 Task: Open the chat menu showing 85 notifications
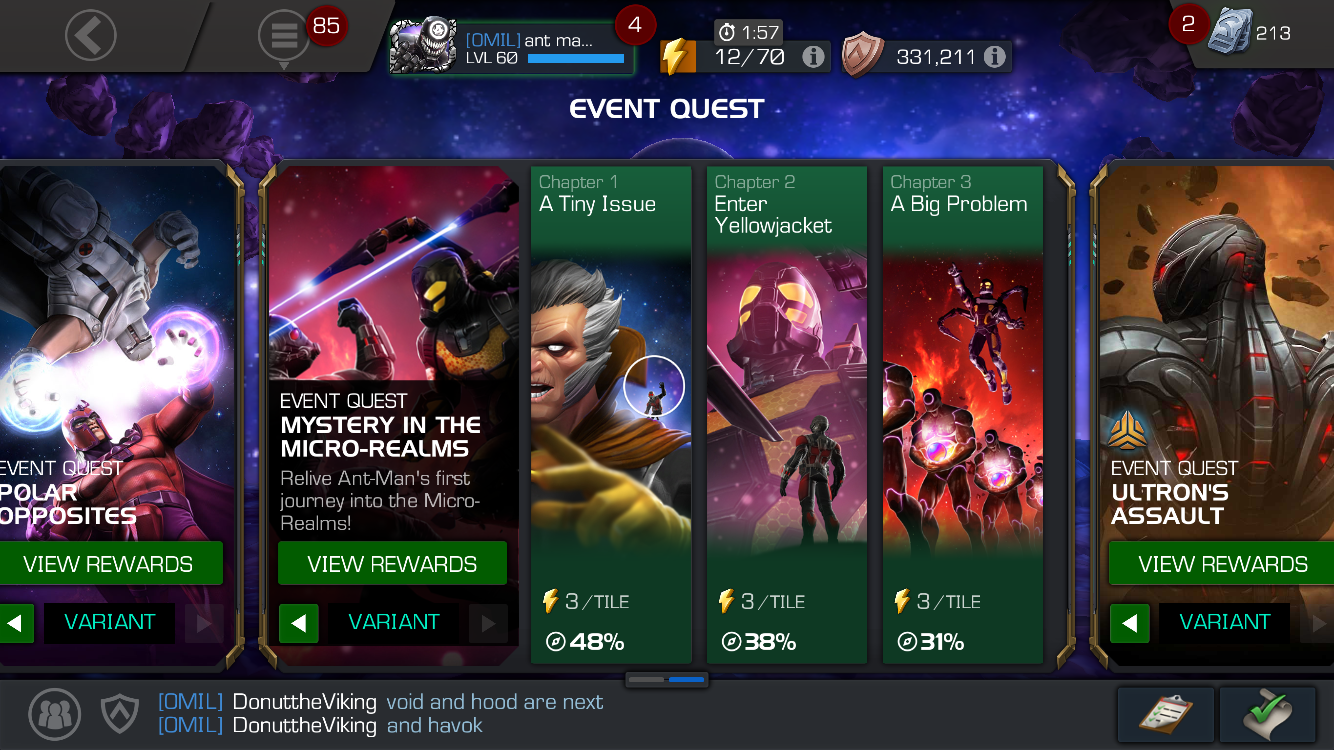point(284,37)
